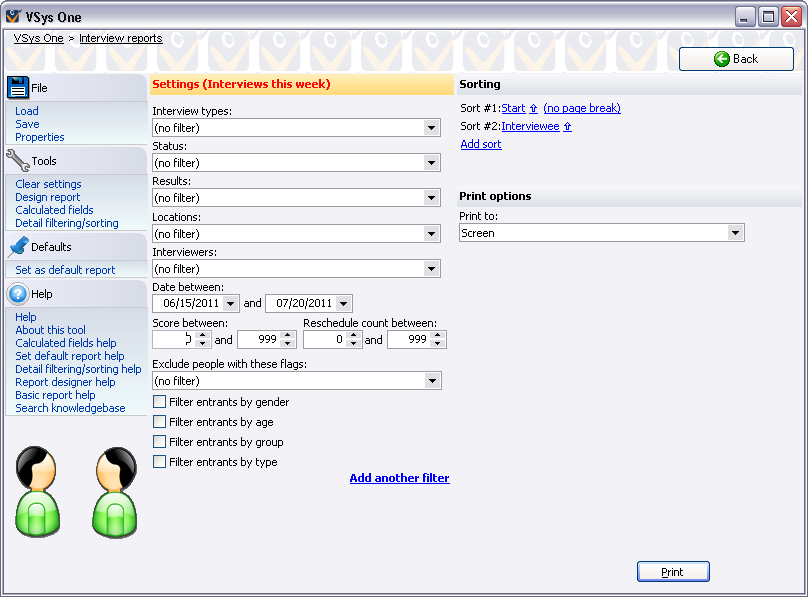Click the Start sort field link
Viewport: 808px width, 597px height.
point(513,108)
